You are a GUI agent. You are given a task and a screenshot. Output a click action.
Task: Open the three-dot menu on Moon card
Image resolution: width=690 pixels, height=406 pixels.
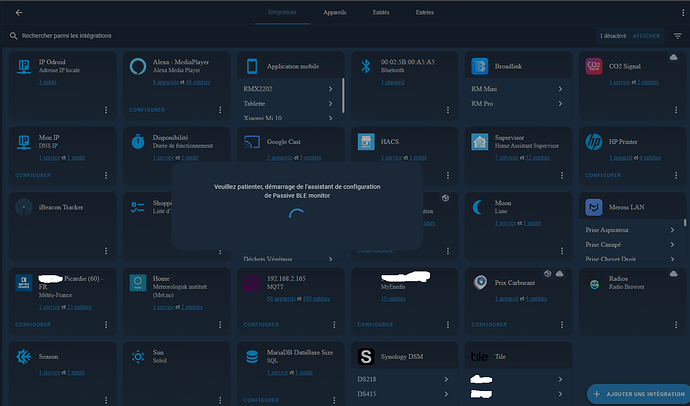coord(562,251)
